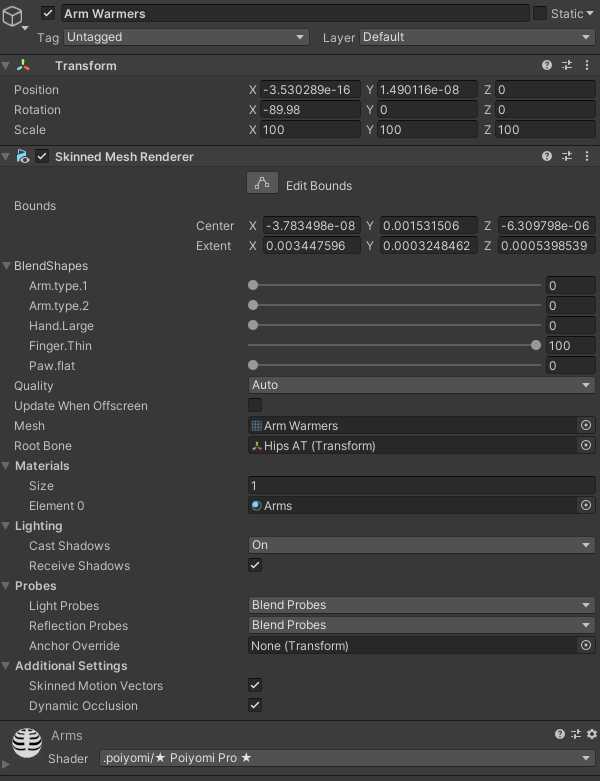Click the Anchor Override object picker

tap(586, 646)
